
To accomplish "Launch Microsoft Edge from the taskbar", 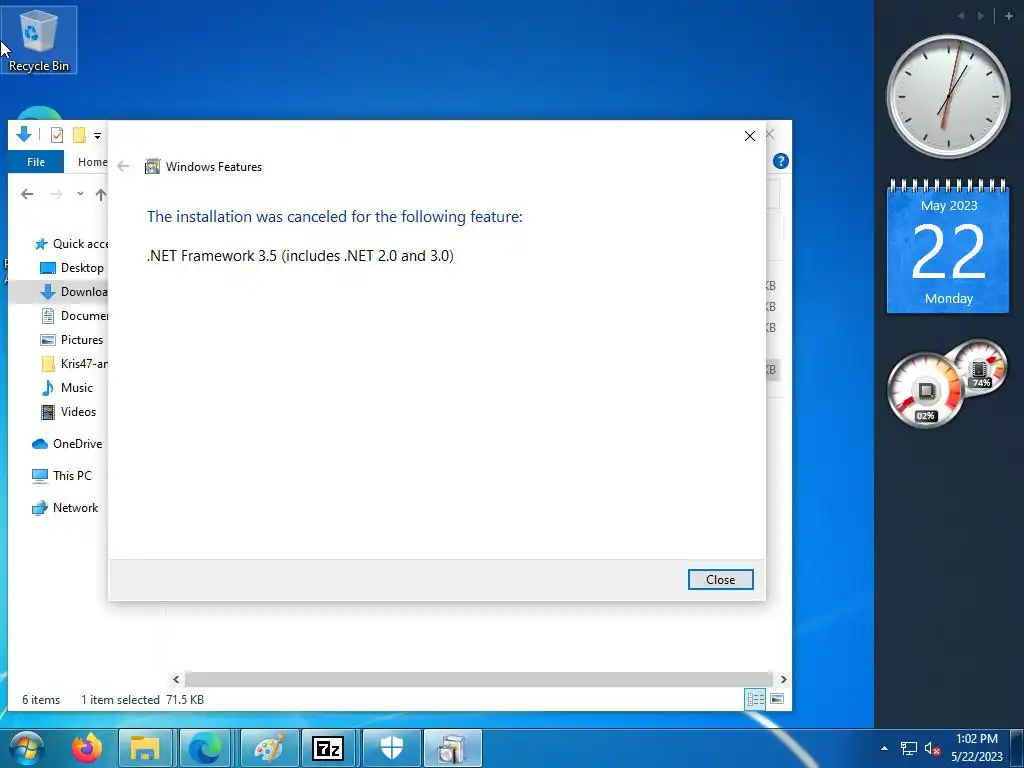I will (204, 748).
